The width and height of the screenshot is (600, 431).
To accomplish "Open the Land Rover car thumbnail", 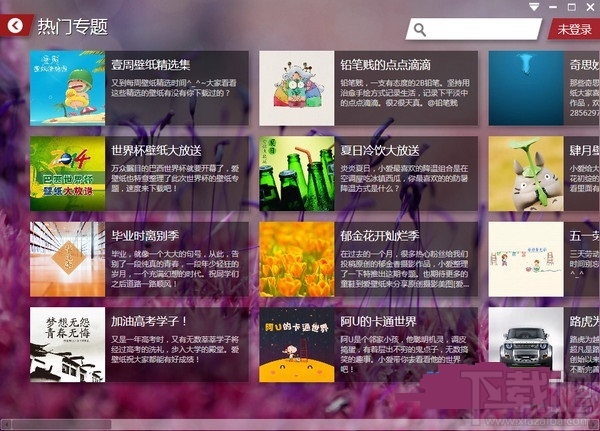I will (x=526, y=344).
